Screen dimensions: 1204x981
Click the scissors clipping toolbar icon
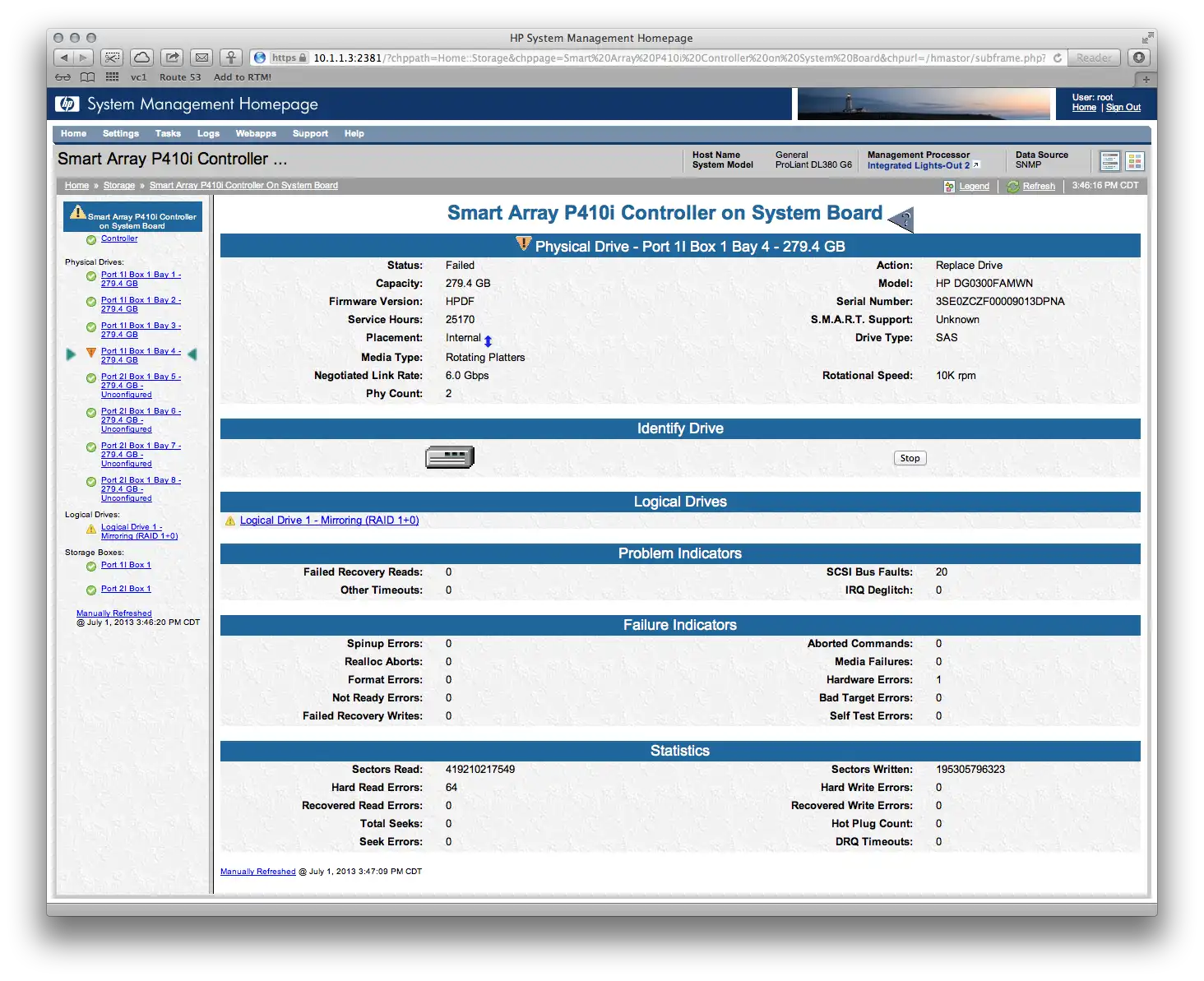(x=112, y=58)
